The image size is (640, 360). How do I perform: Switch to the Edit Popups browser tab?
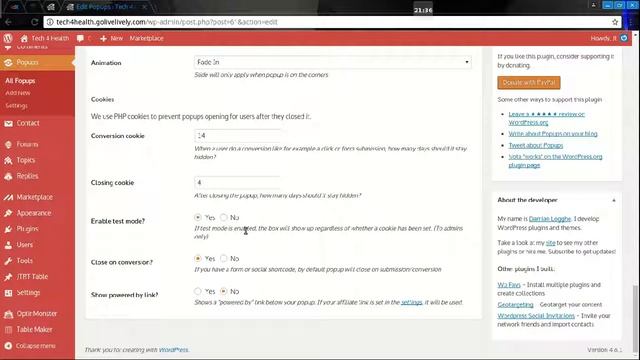coord(107,7)
